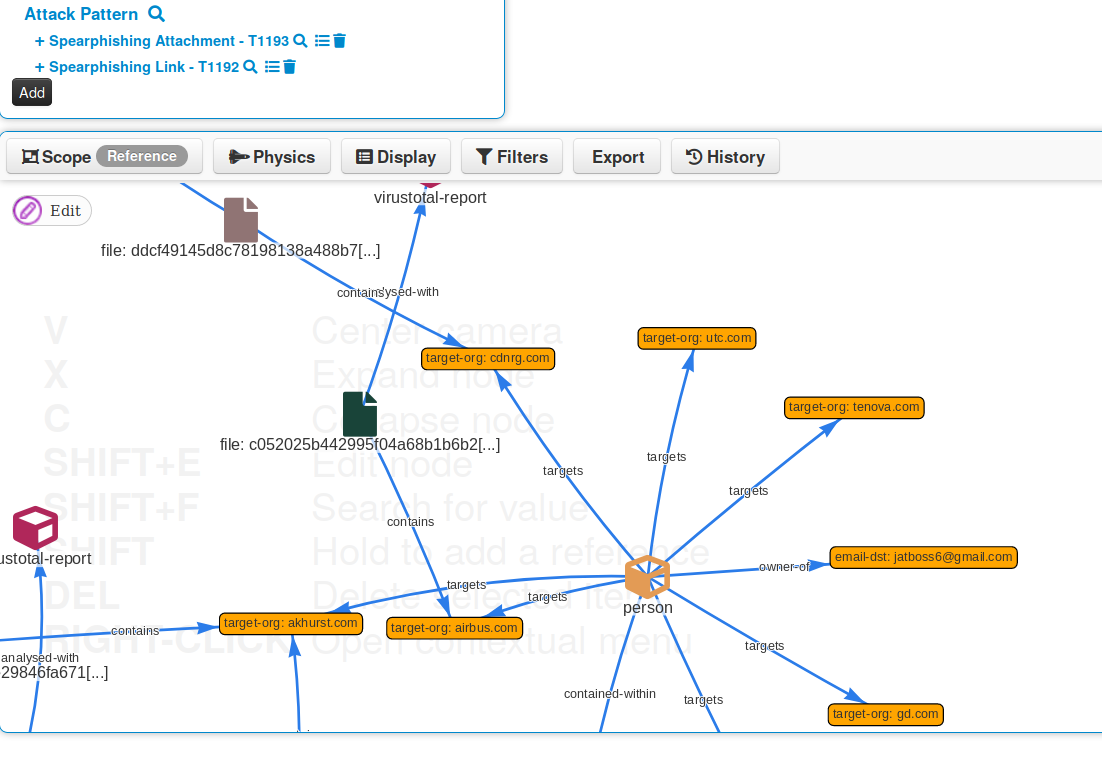Click the magnifier icon beside Attack Pattern
1102x757 pixels.
[x=156, y=14]
